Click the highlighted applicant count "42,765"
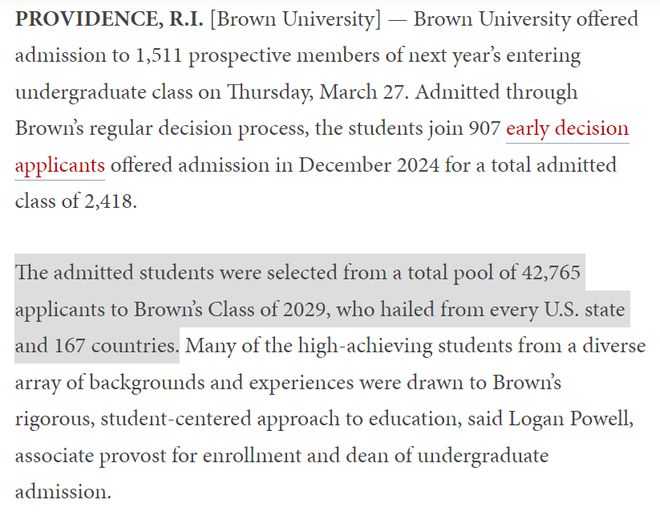The height and width of the screenshot is (516, 660). tap(551, 273)
